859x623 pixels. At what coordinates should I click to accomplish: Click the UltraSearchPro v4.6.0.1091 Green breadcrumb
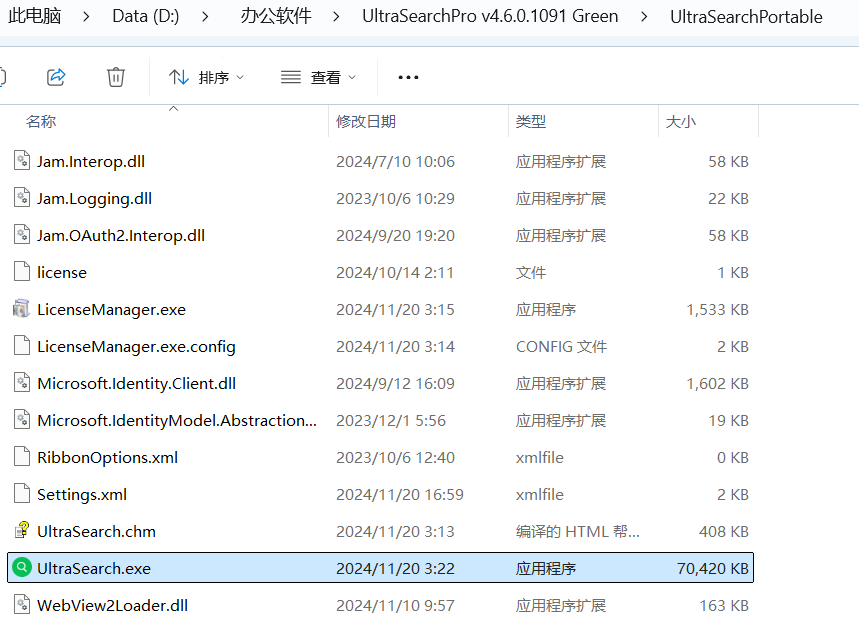coord(490,16)
